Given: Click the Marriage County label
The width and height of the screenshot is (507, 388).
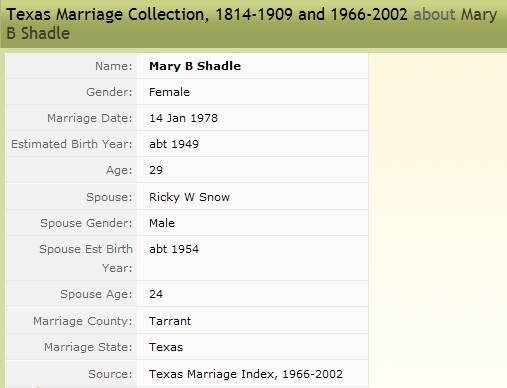Looking at the screenshot, I should (83, 321).
